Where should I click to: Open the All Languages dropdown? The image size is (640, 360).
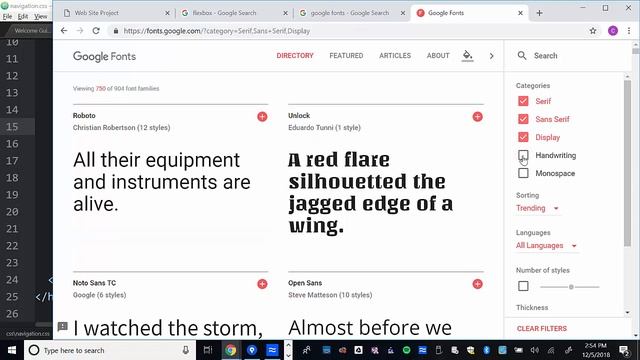click(546, 246)
